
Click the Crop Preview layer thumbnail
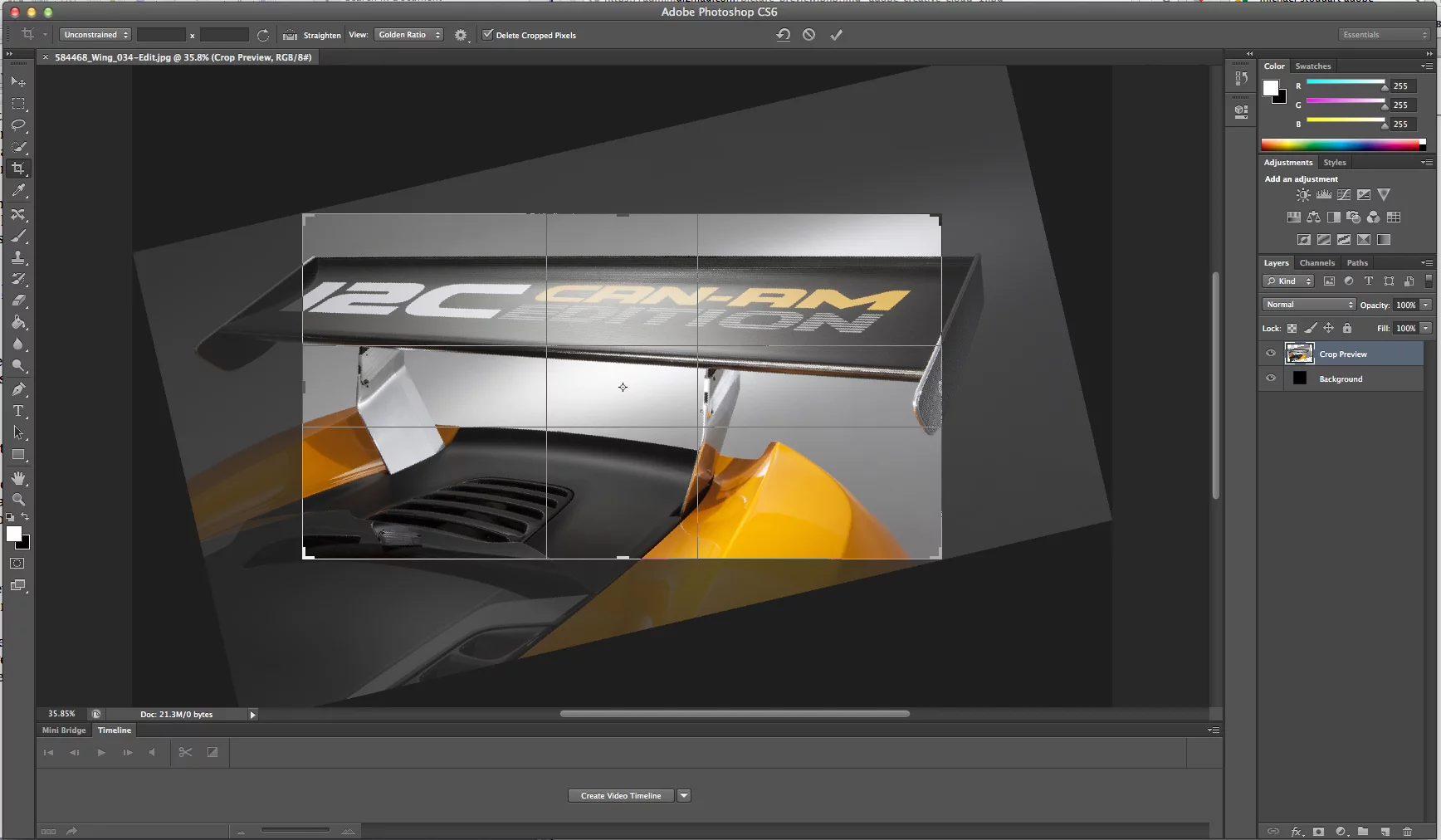(1299, 353)
